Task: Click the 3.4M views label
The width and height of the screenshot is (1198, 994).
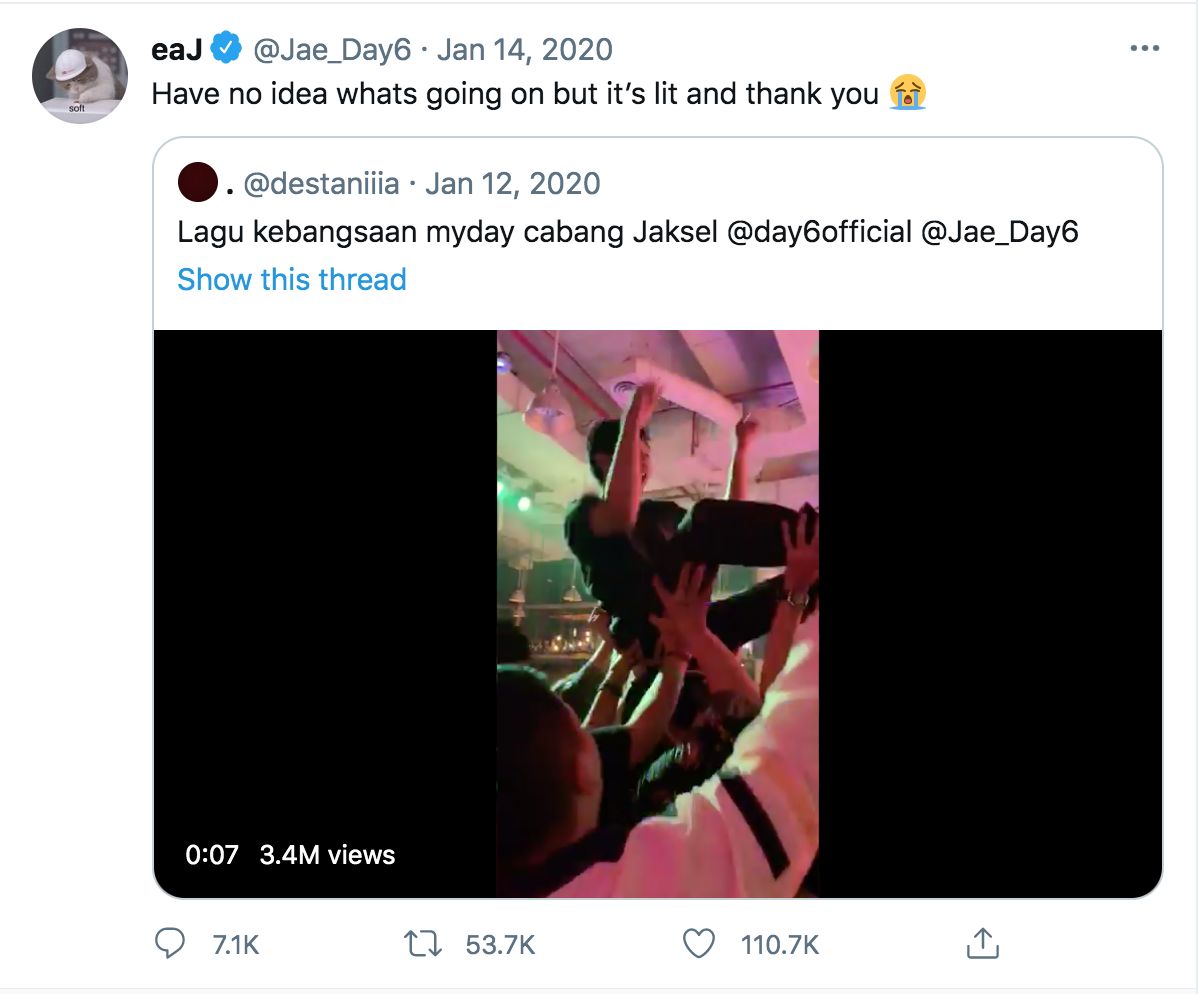Action: pyautogui.click(x=327, y=855)
